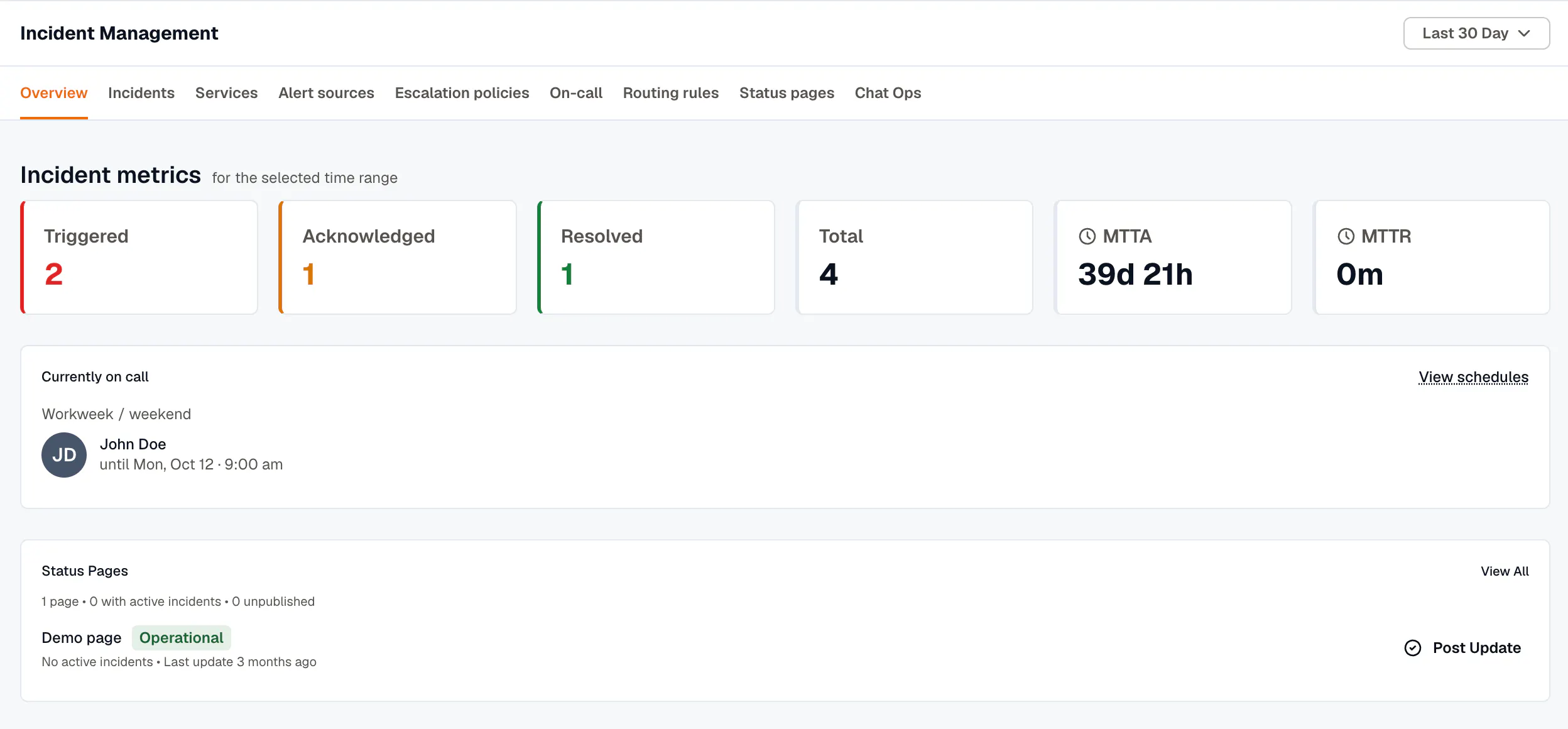Click the until Mon, Oct 12 text

tap(191, 464)
